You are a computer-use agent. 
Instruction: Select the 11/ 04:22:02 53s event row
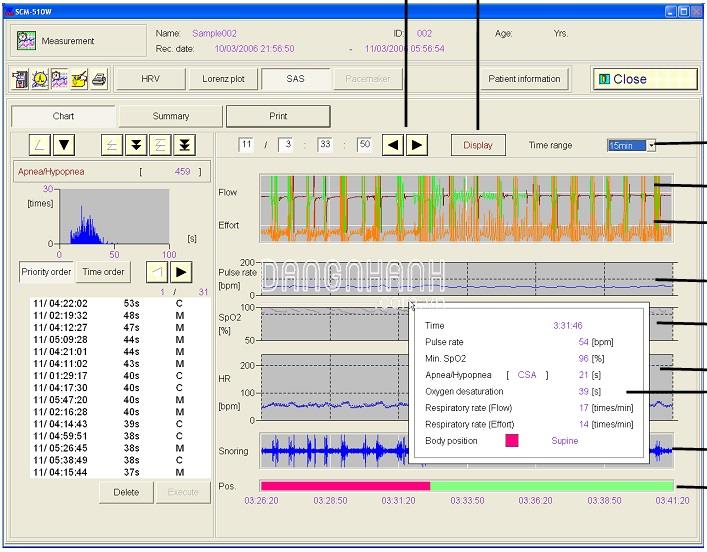tap(120, 304)
